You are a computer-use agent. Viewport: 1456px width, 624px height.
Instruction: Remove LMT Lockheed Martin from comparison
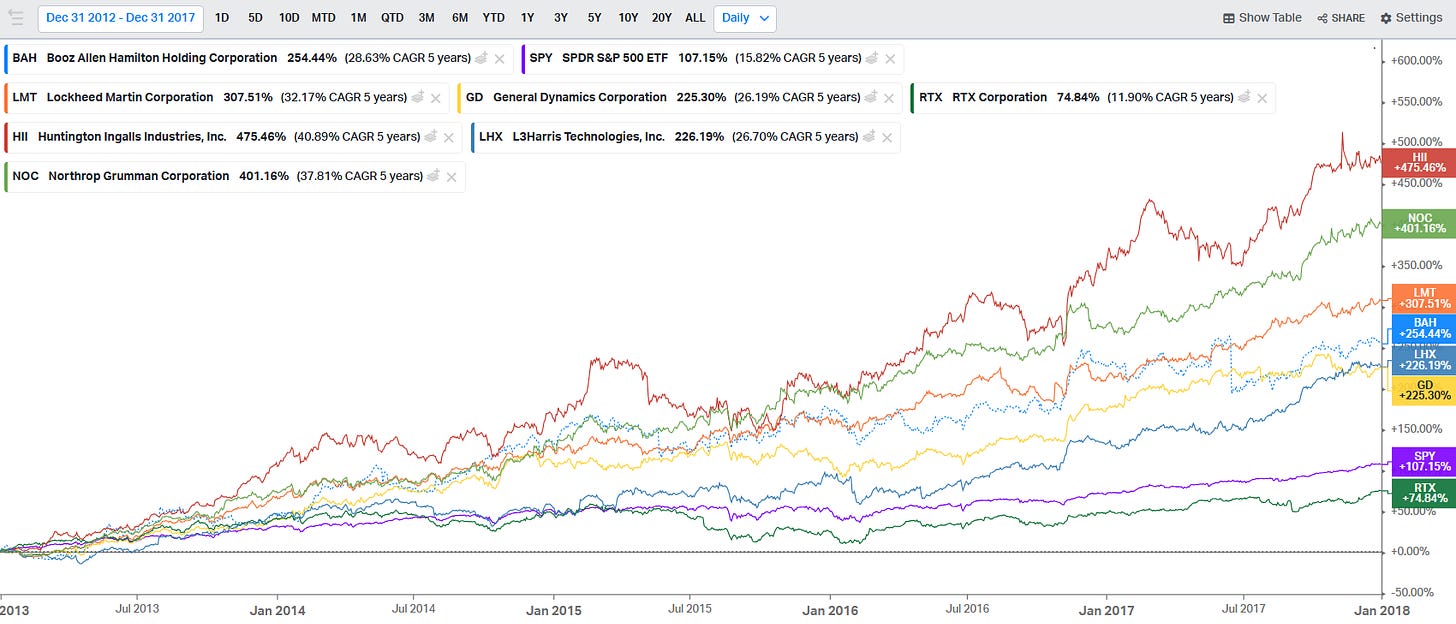tap(435, 98)
